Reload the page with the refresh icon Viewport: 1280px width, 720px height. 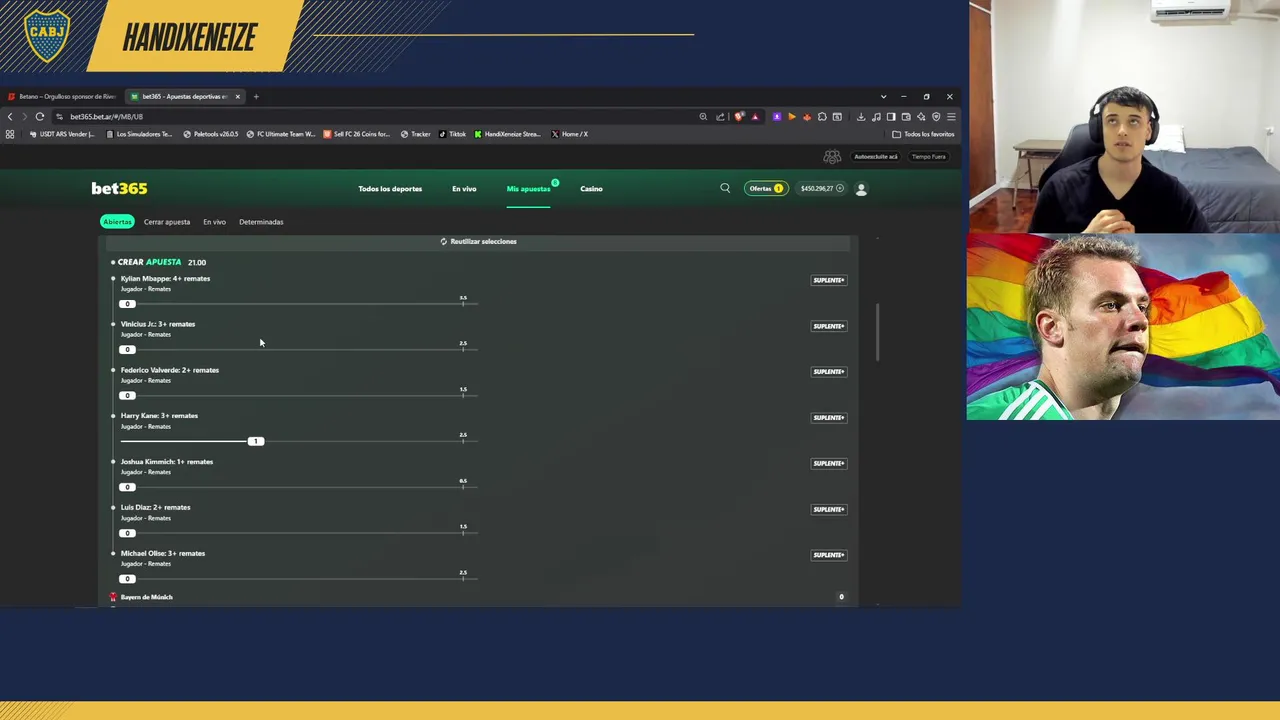pyautogui.click(x=40, y=116)
